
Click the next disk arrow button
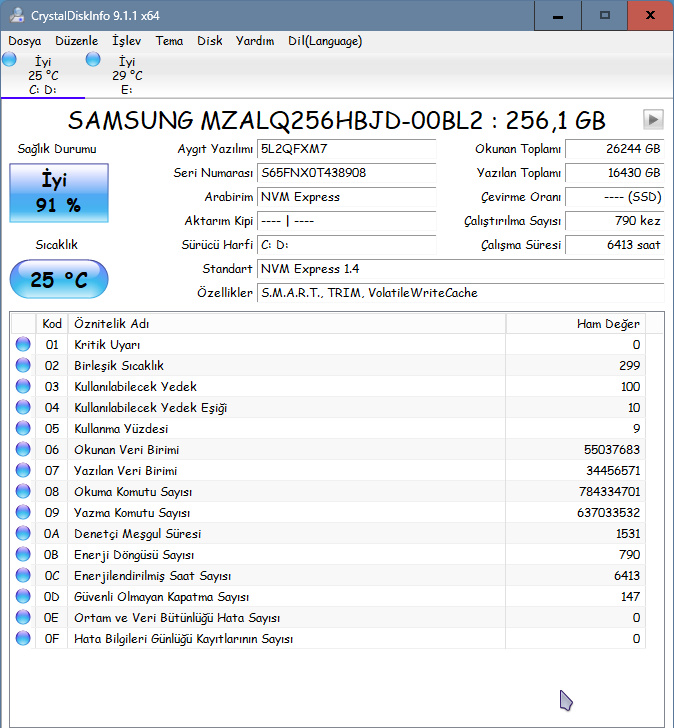point(653,120)
